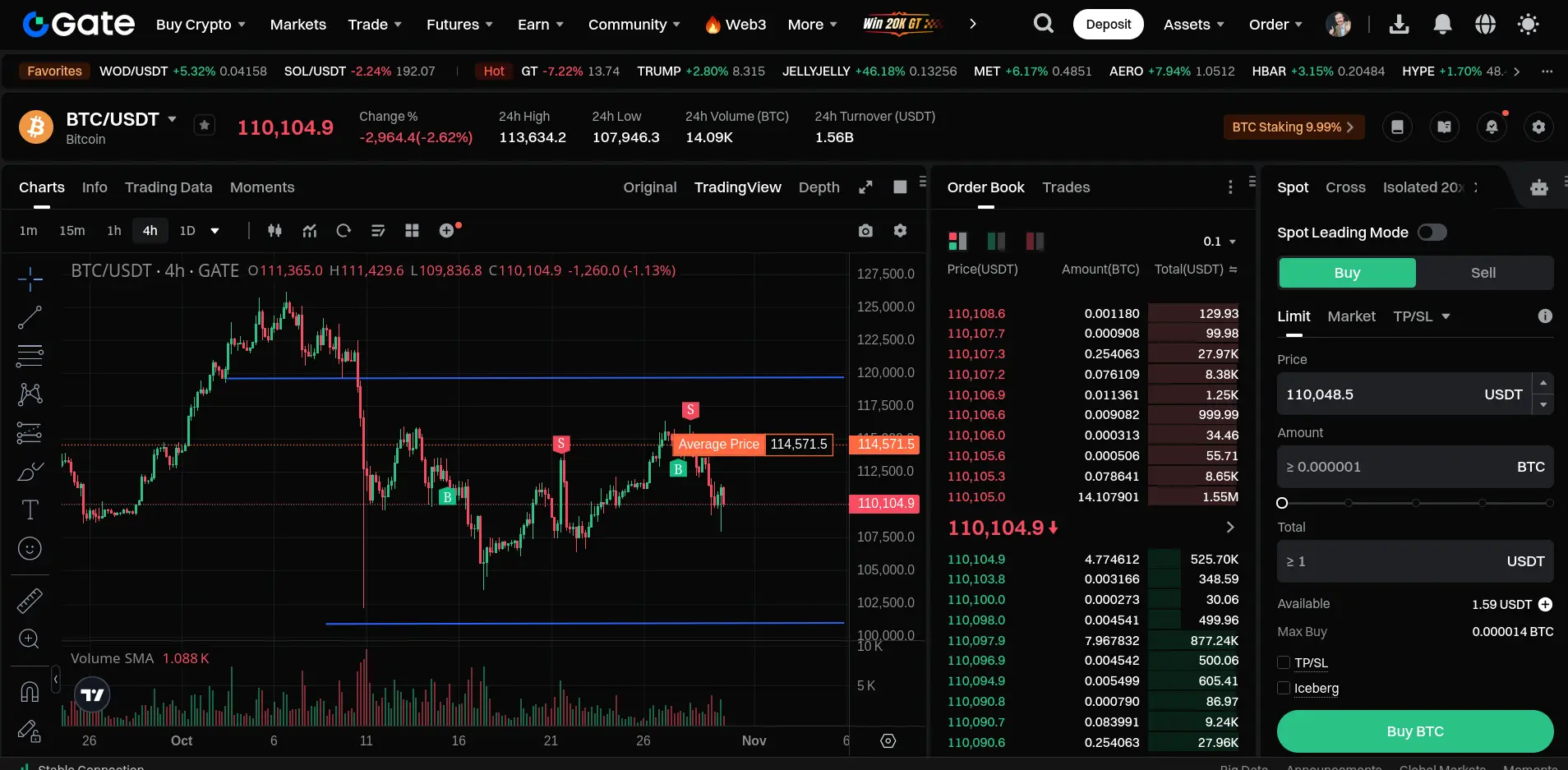The height and width of the screenshot is (770, 1568).
Task: Change order book 0.1 price precision
Action: click(1220, 242)
